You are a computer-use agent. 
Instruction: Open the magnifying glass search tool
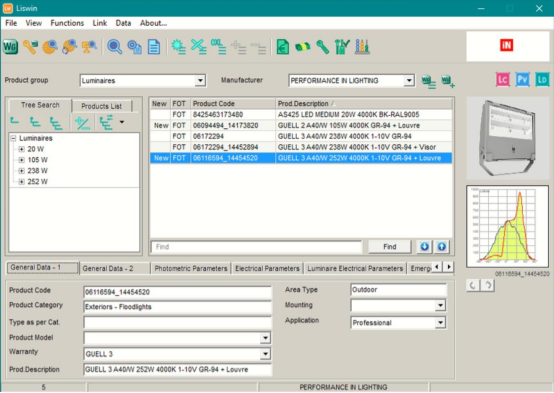114,47
